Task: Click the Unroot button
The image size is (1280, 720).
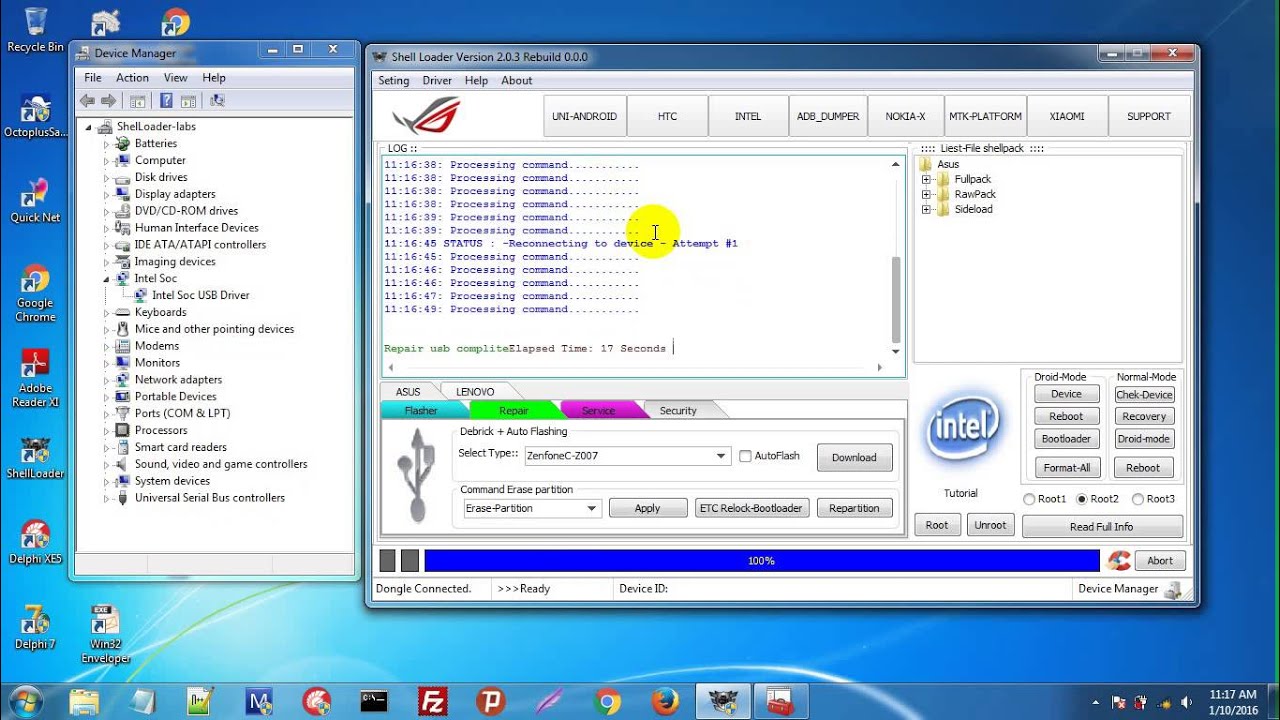Action: click(x=990, y=525)
